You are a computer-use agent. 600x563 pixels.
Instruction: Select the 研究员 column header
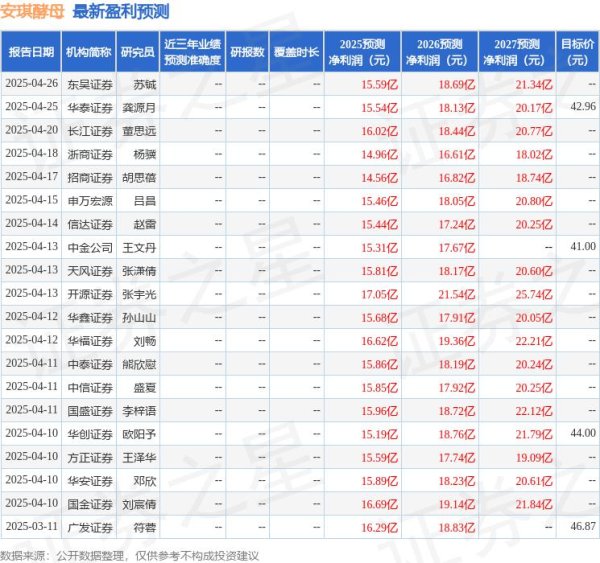pos(138,51)
